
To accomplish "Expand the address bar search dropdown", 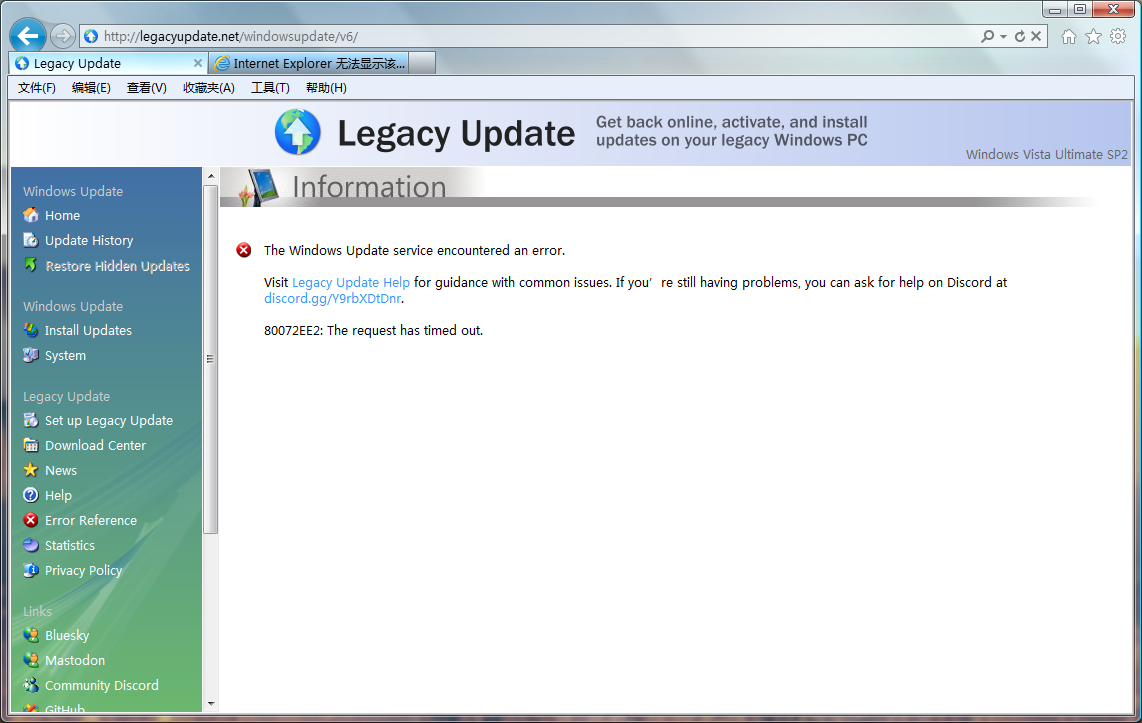I will tap(1003, 36).
